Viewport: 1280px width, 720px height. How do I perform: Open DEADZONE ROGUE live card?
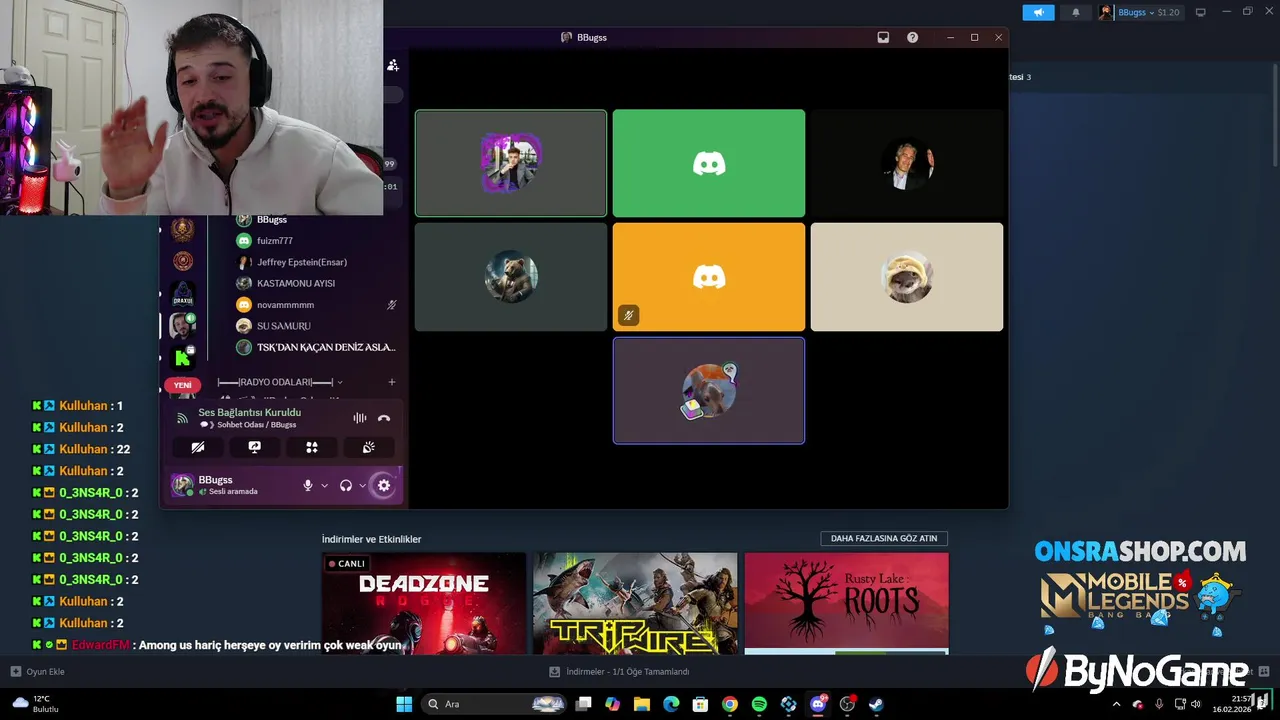click(x=424, y=603)
